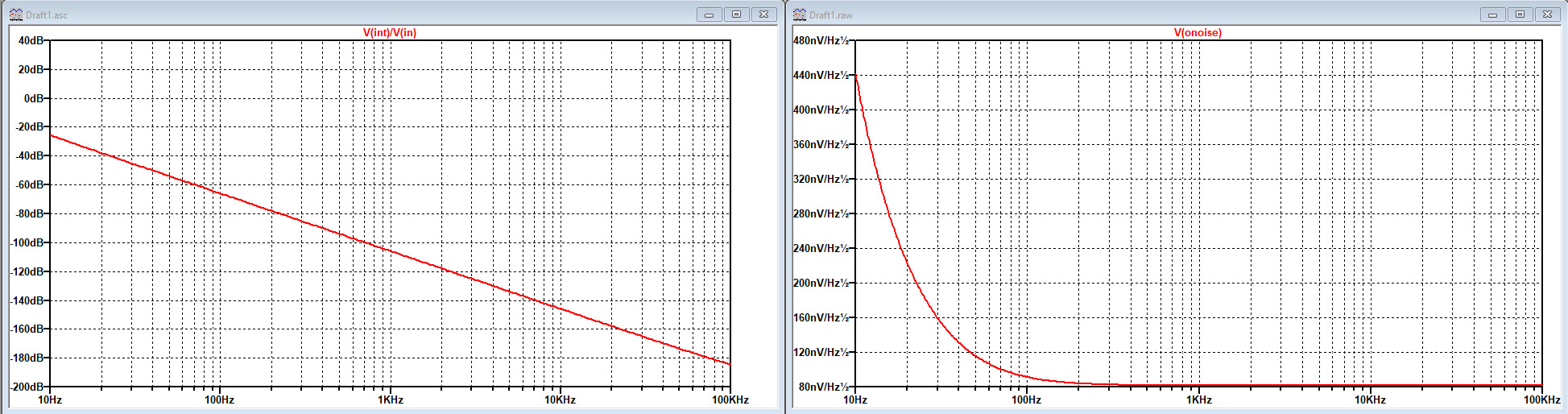Image resolution: width=1568 pixels, height=414 pixels.
Task: Click the -180dB axis label
Action: point(27,358)
